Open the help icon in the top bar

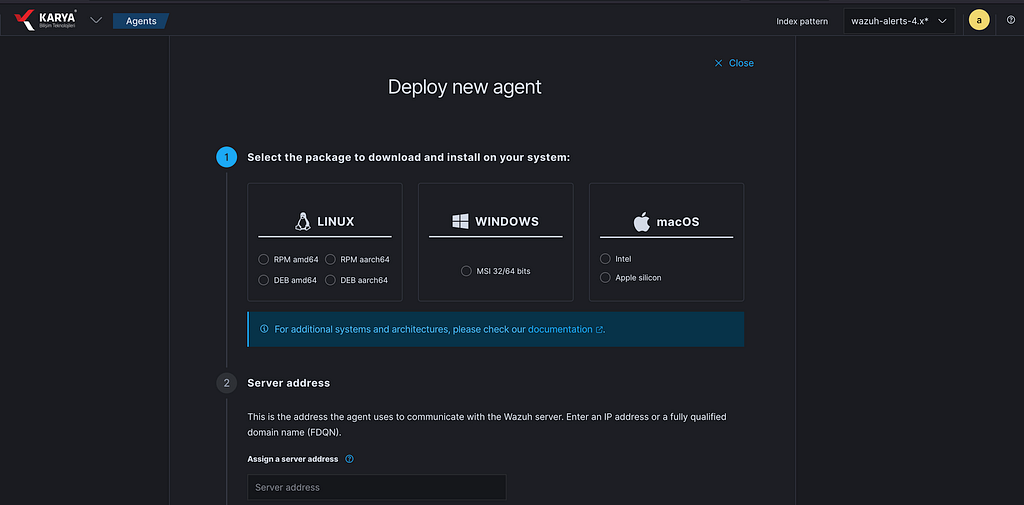coord(1010,21)
